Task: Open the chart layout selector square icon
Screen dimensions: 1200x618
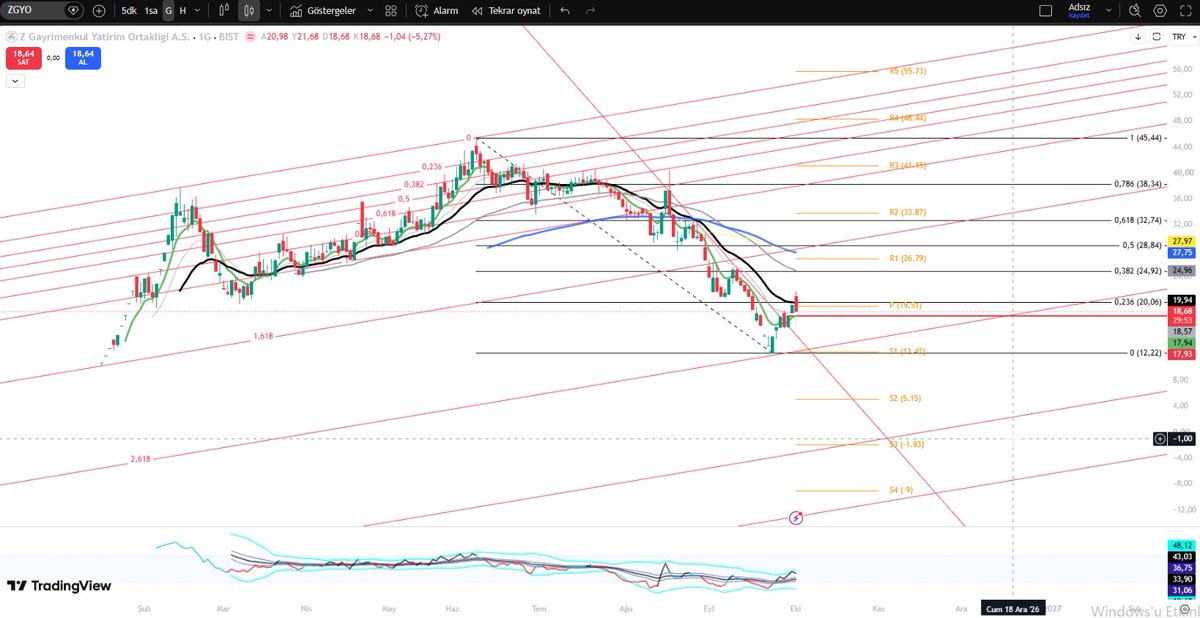Action: click(1046, 11)
